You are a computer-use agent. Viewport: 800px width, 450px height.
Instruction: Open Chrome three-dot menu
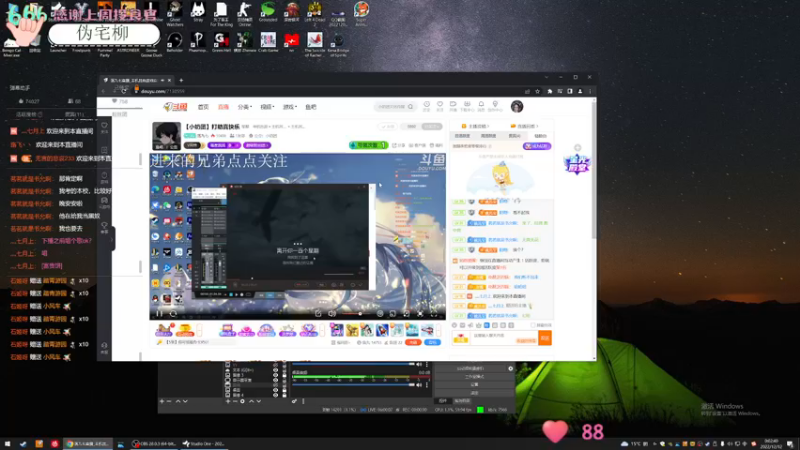pyautogui.click(x=590, y=91)
